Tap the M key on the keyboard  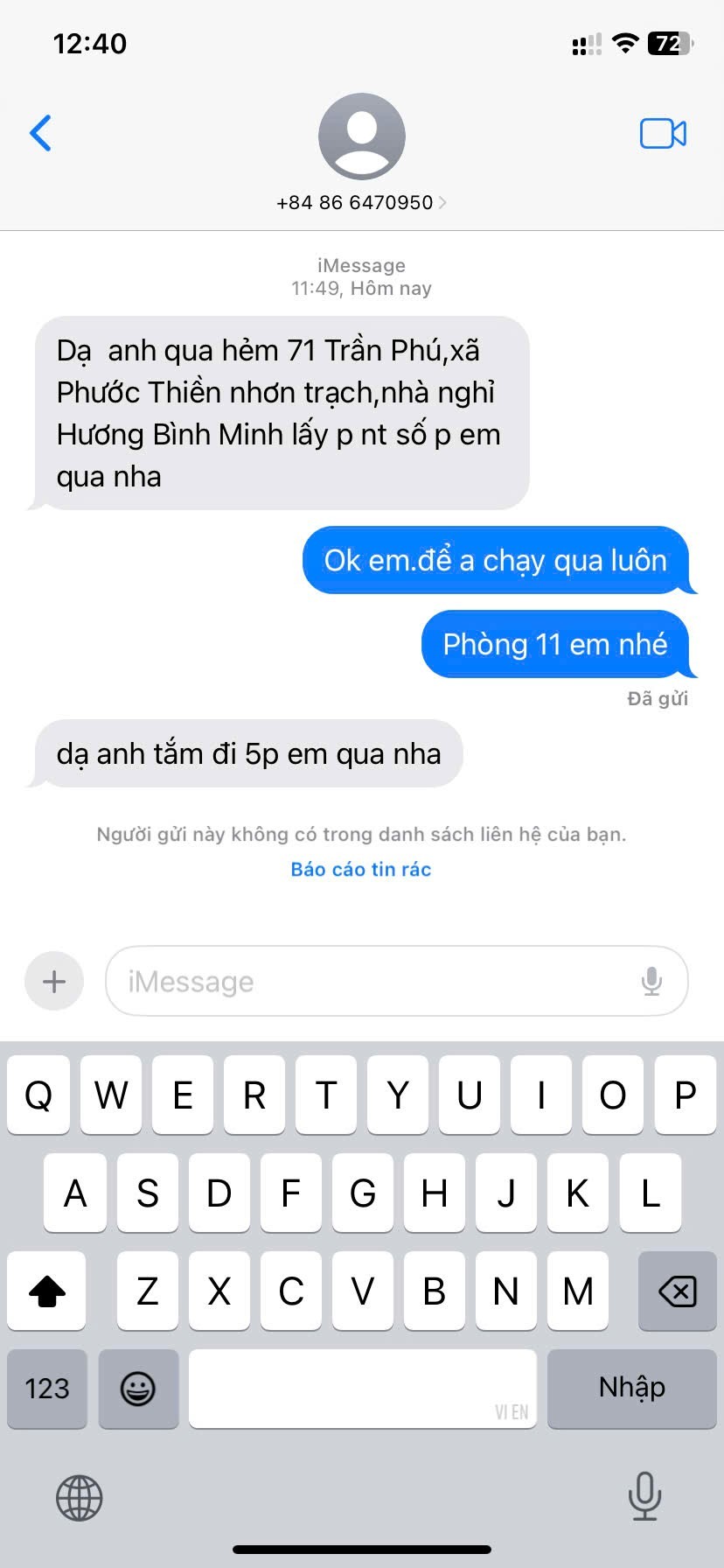[x=578, y=1291]
